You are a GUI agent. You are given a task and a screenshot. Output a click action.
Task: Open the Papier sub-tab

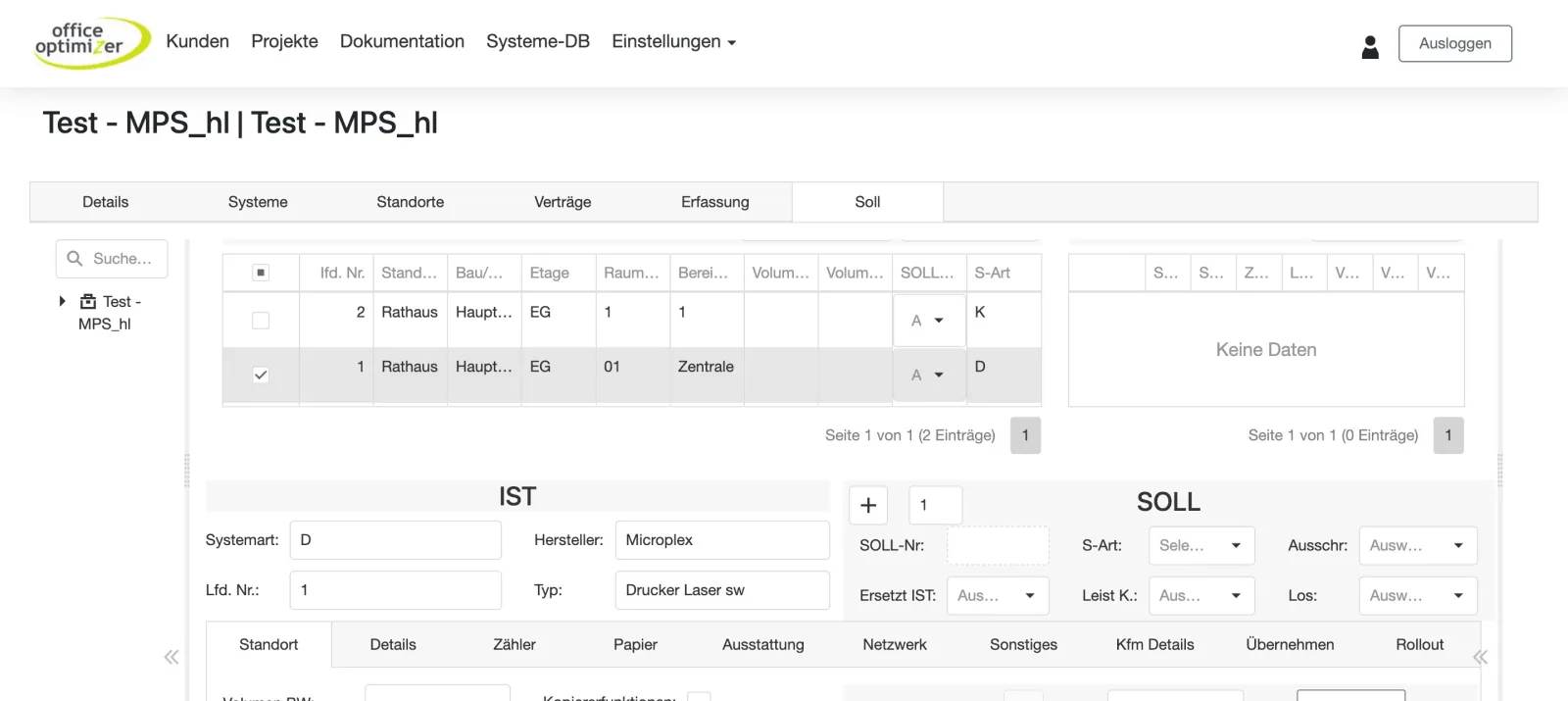(635, 644)
